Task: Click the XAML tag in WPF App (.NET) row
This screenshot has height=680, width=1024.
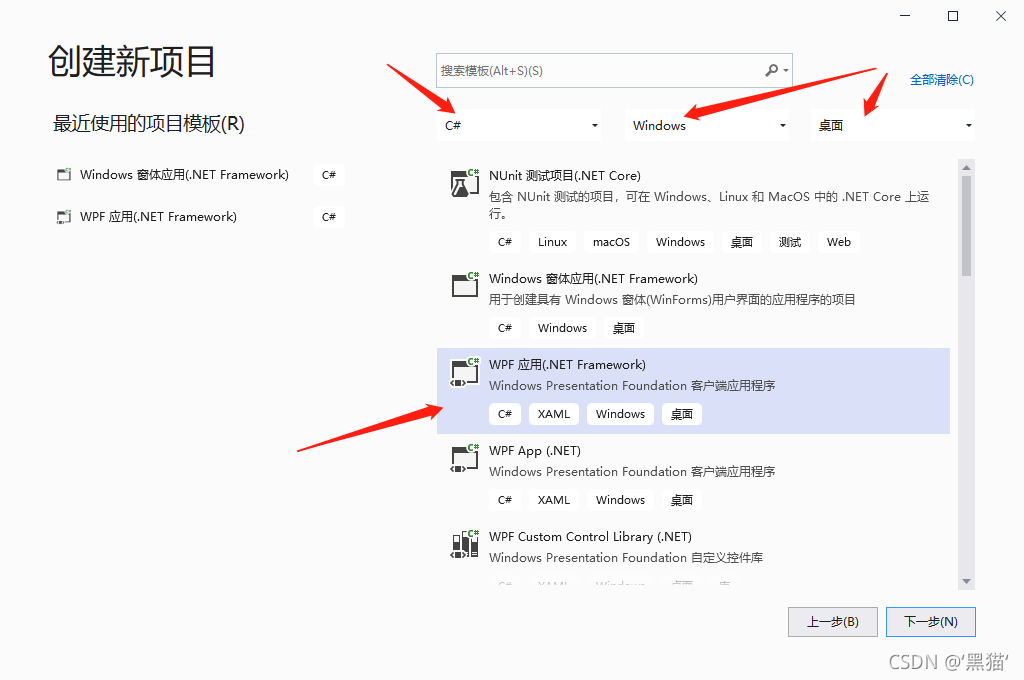Action: 554,500
